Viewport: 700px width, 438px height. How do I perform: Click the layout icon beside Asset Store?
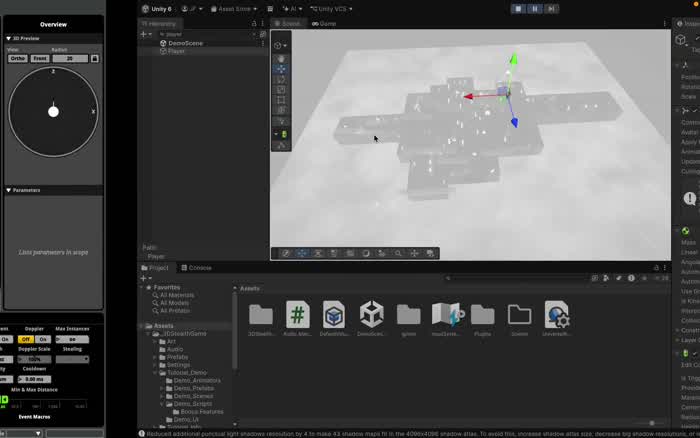[270, 8]
